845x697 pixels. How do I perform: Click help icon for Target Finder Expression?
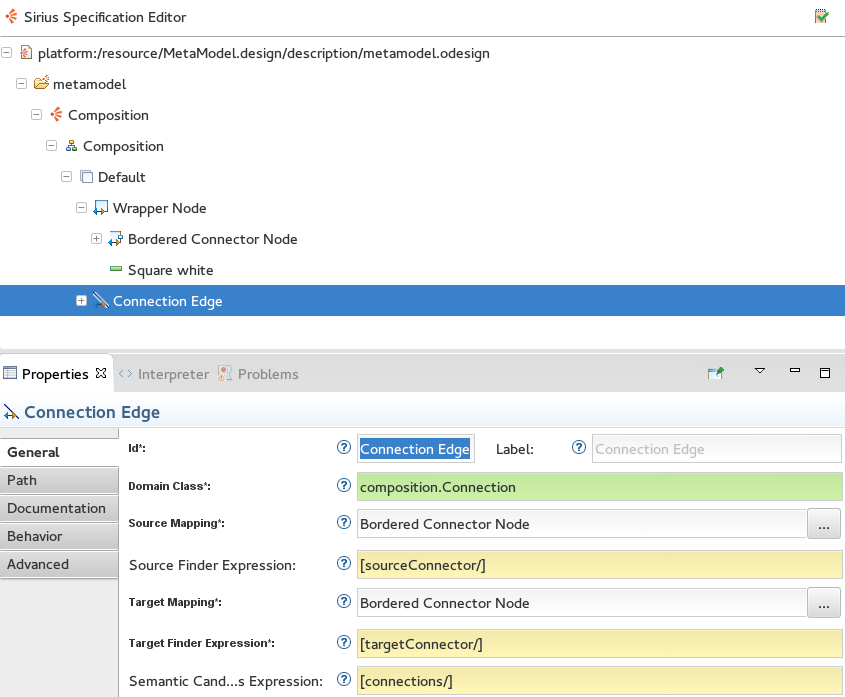click(344, 642)
